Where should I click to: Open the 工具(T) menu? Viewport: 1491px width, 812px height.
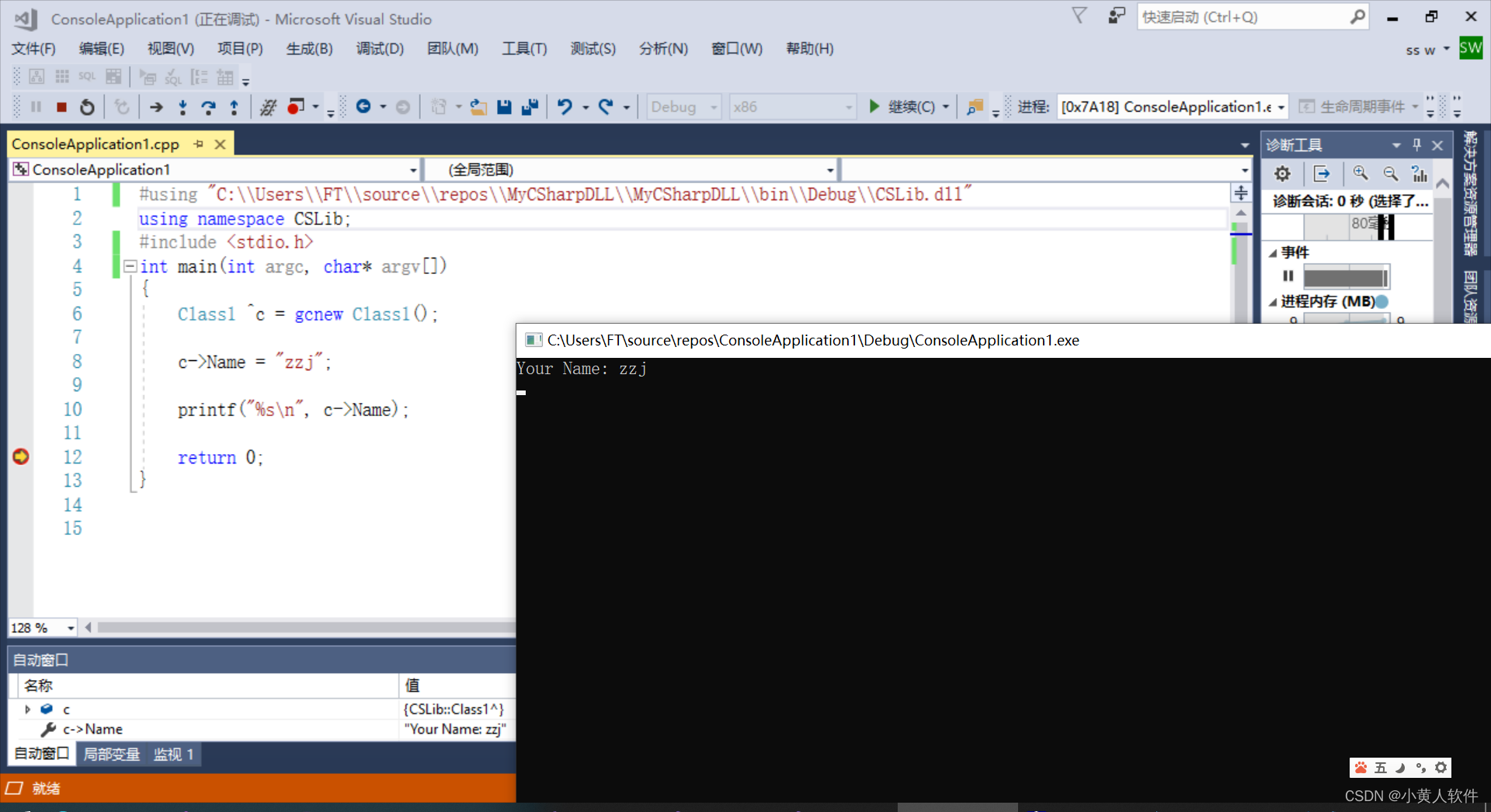click(x=524, y=49)
